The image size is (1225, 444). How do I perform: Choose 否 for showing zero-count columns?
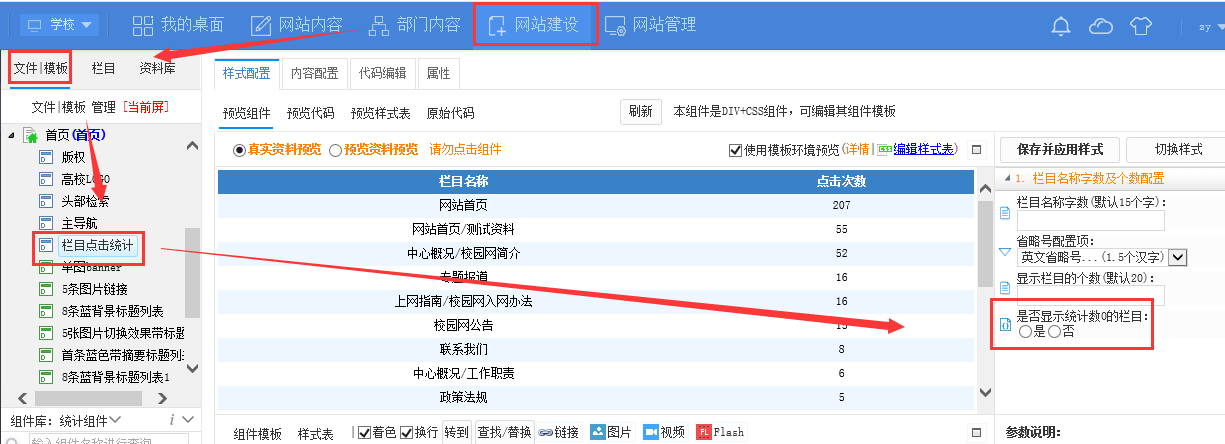point(1053,332)
